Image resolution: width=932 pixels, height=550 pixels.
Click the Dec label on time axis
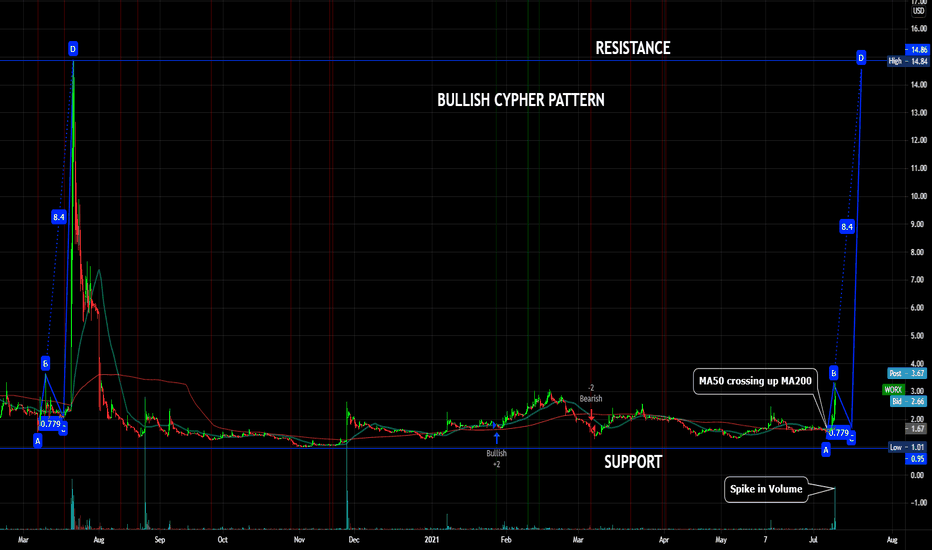click(354, 540)
